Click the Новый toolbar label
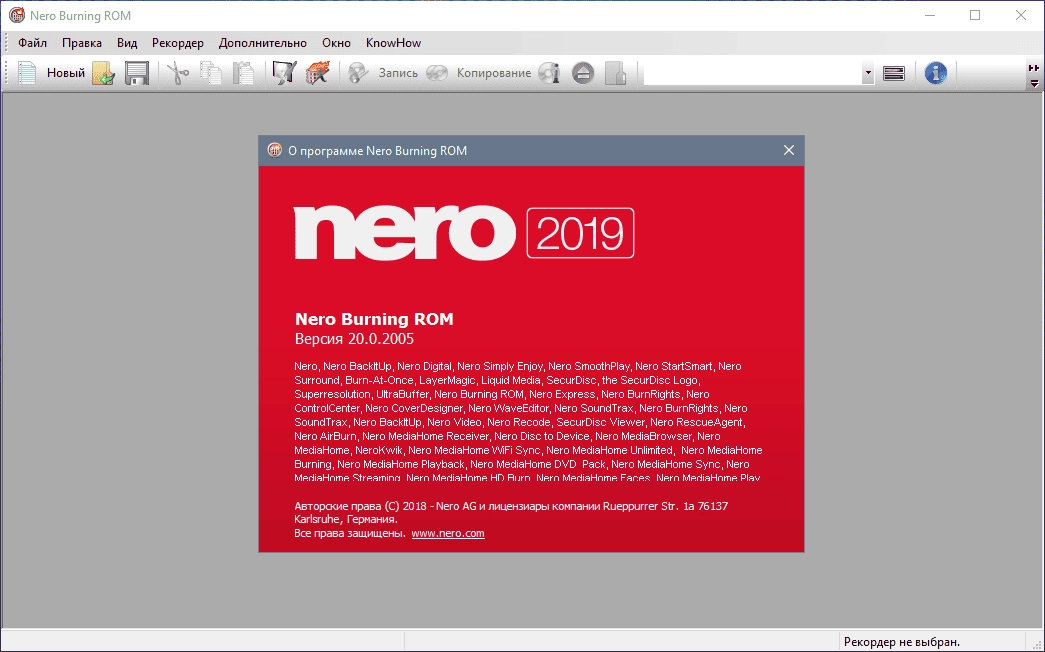 [x=65, y=73]
